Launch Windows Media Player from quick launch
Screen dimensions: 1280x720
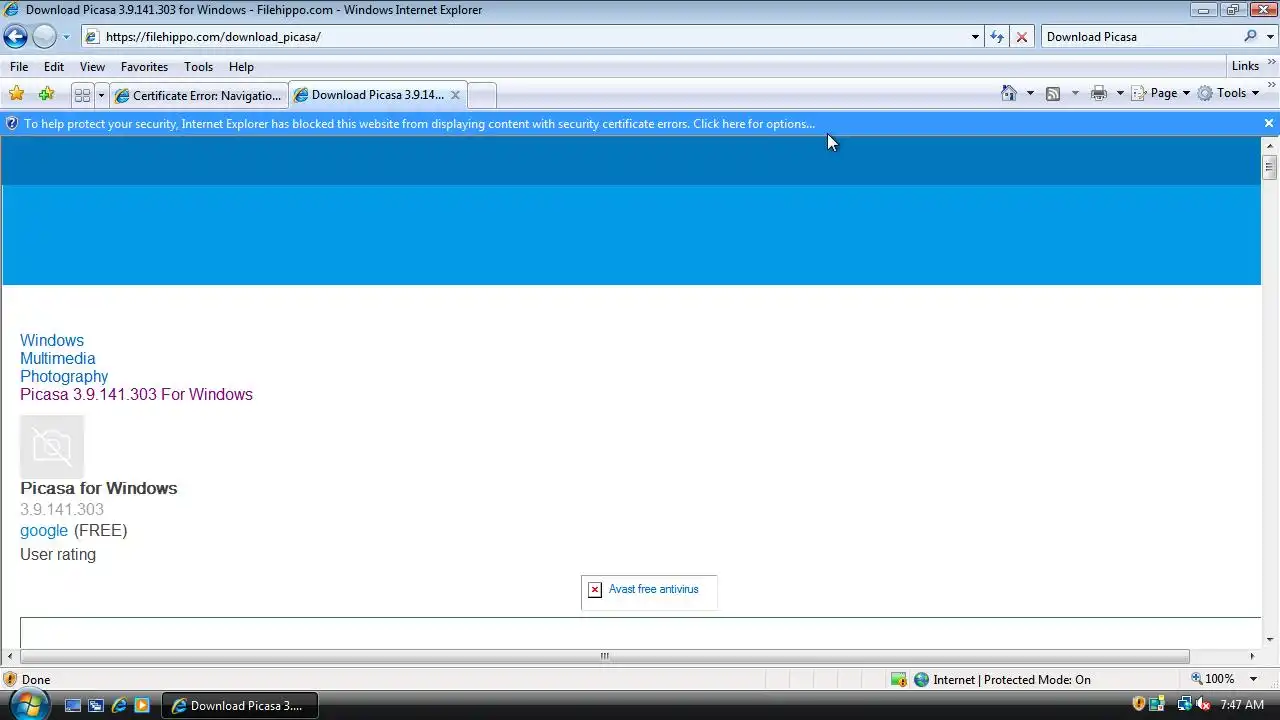coord(142,705)
